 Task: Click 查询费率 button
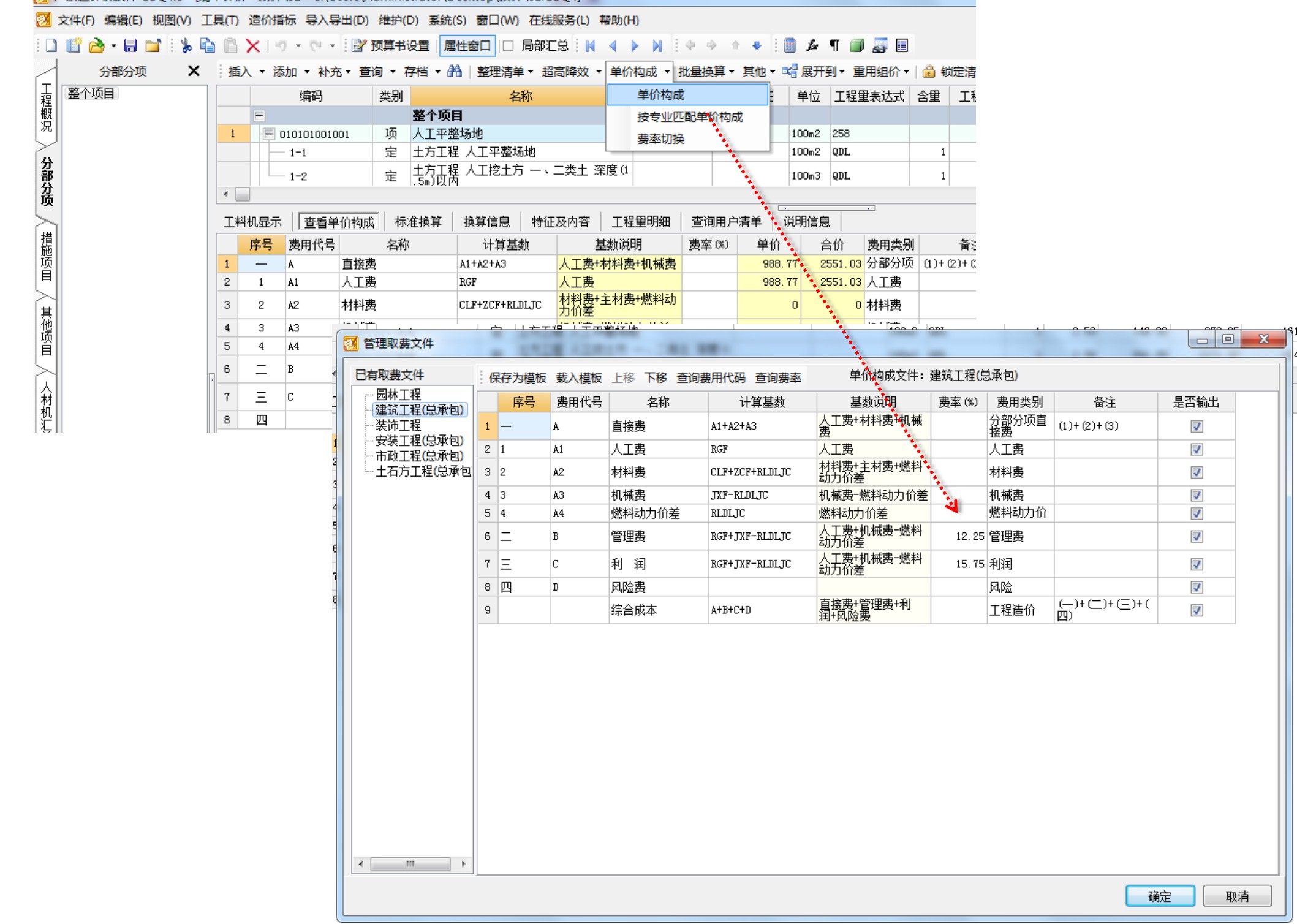pos(778,378)
